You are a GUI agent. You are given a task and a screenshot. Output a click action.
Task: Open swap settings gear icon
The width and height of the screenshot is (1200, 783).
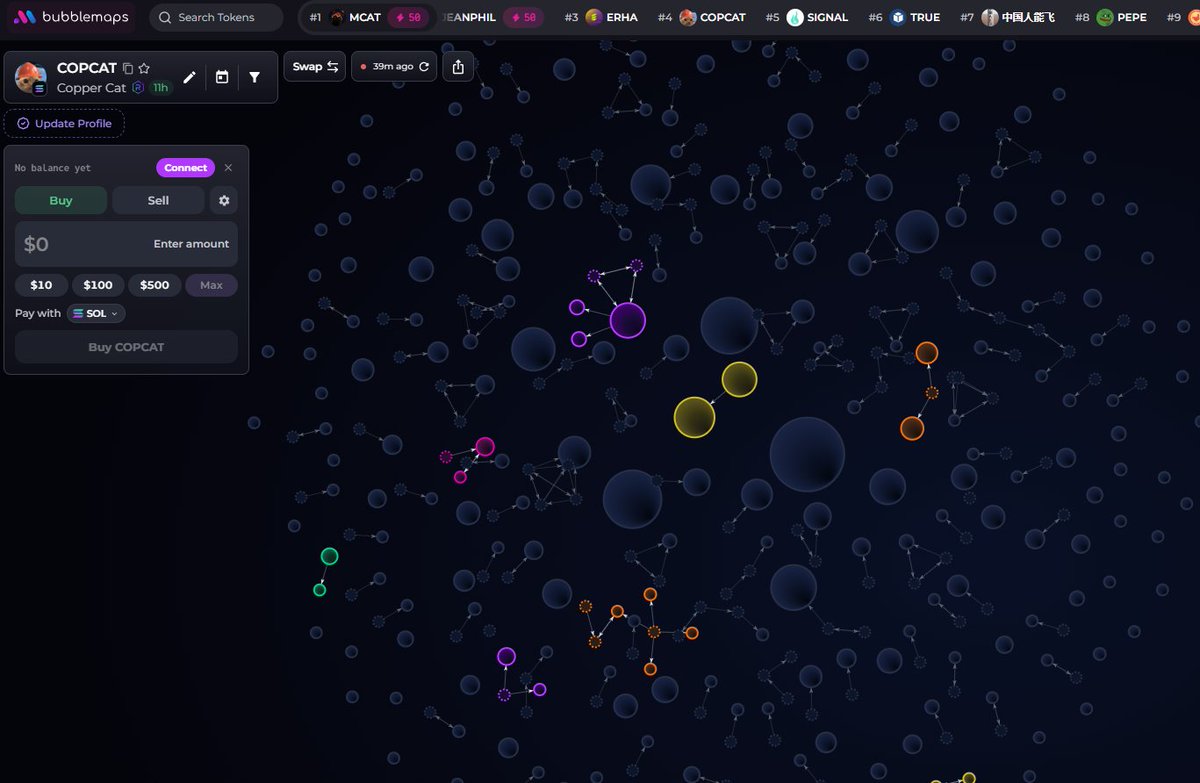pyautogui.click(x=224, y=200)
